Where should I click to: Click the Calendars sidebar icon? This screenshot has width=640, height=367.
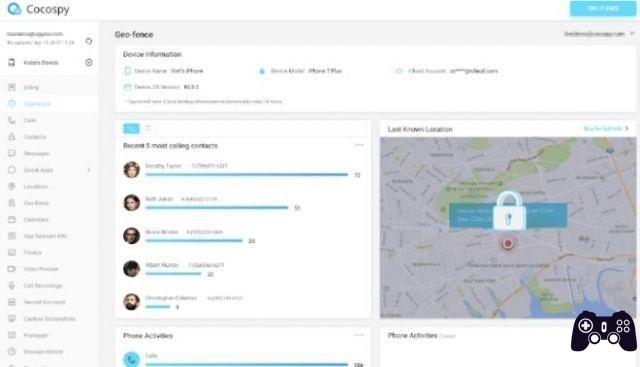(x=12, y=219)
